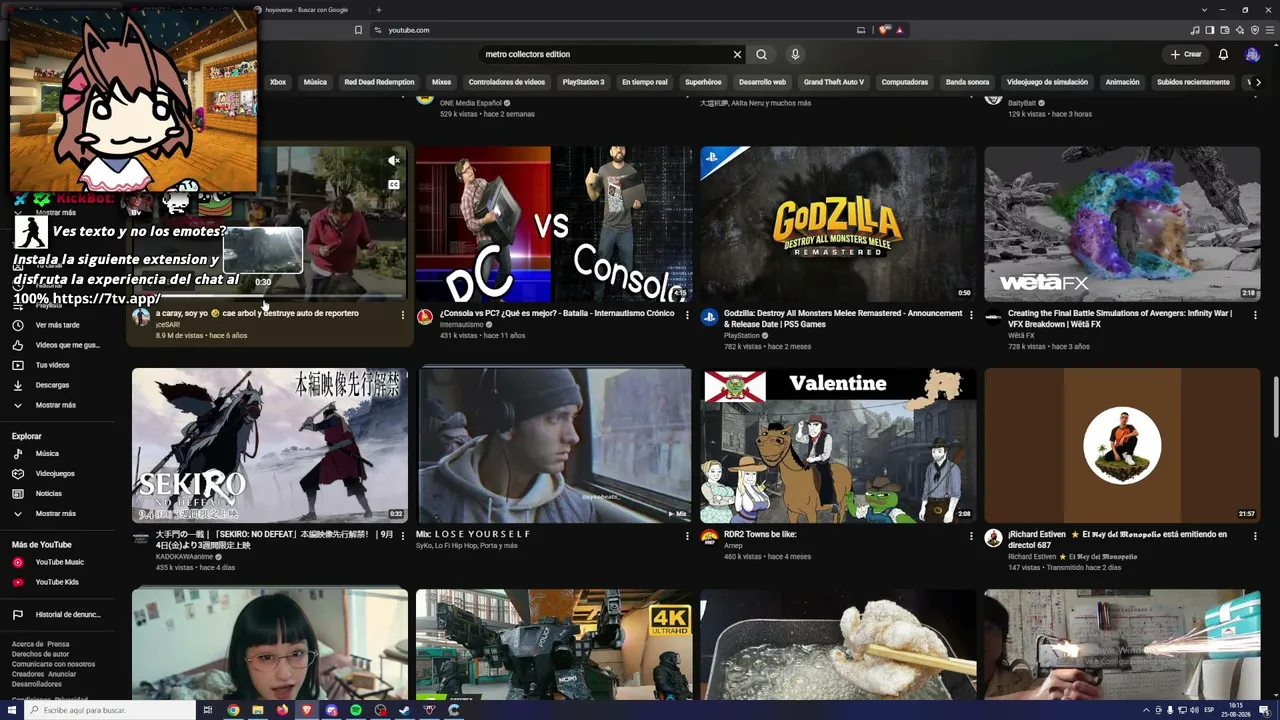
Task: Open the Wētā FX Avengers breakdown thumbnail
Action: click(1122, 224)
